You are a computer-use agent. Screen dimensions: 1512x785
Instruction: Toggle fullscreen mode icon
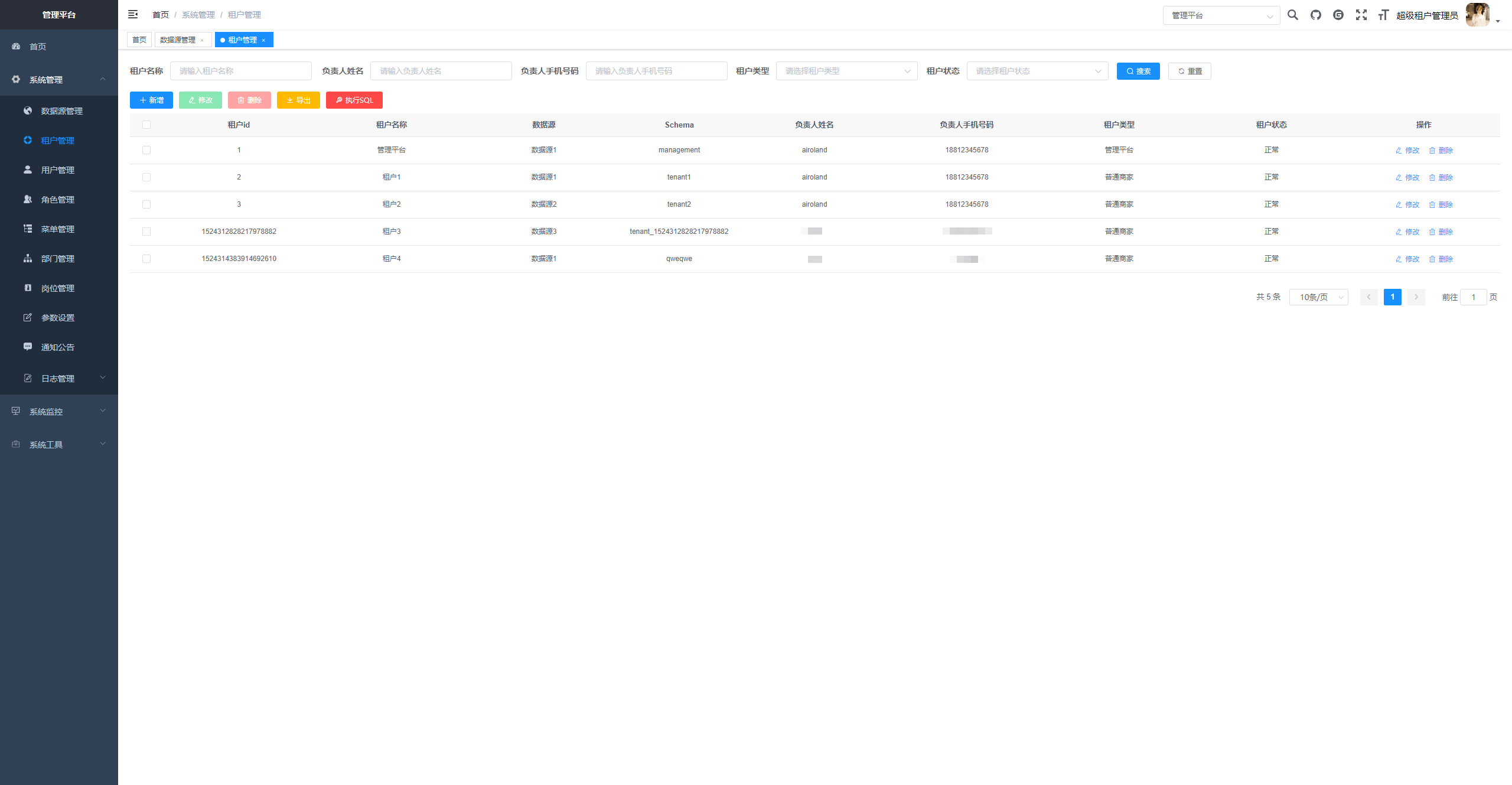pyautogui.click(x=1361, y=15)
